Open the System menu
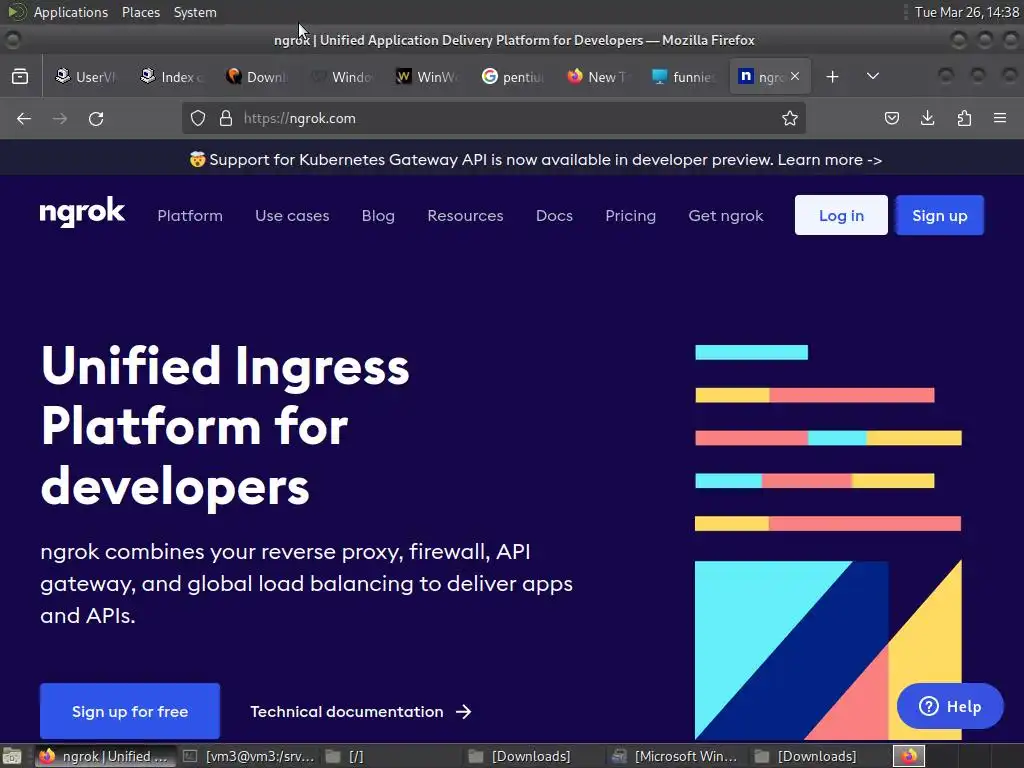 coord(195,12)
